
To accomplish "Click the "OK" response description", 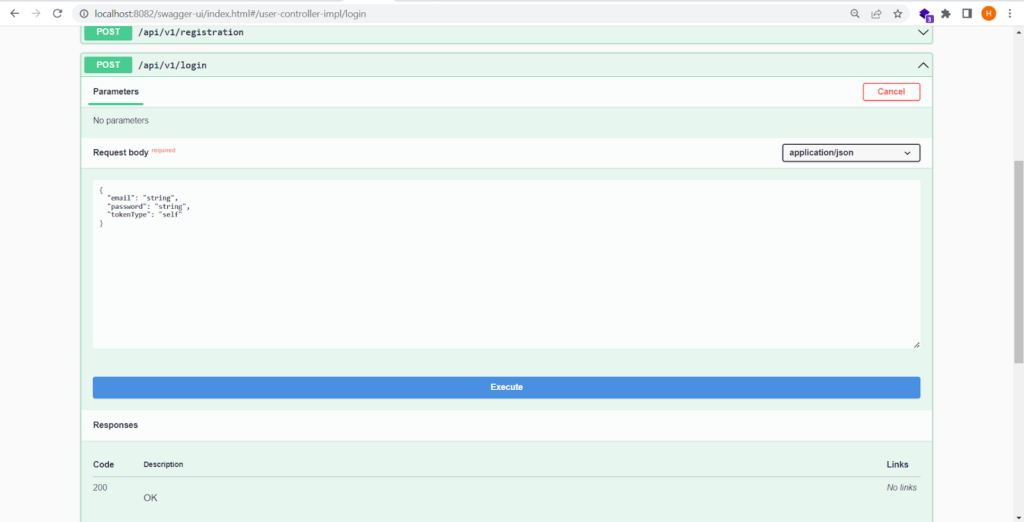I will tap(150, 498).
